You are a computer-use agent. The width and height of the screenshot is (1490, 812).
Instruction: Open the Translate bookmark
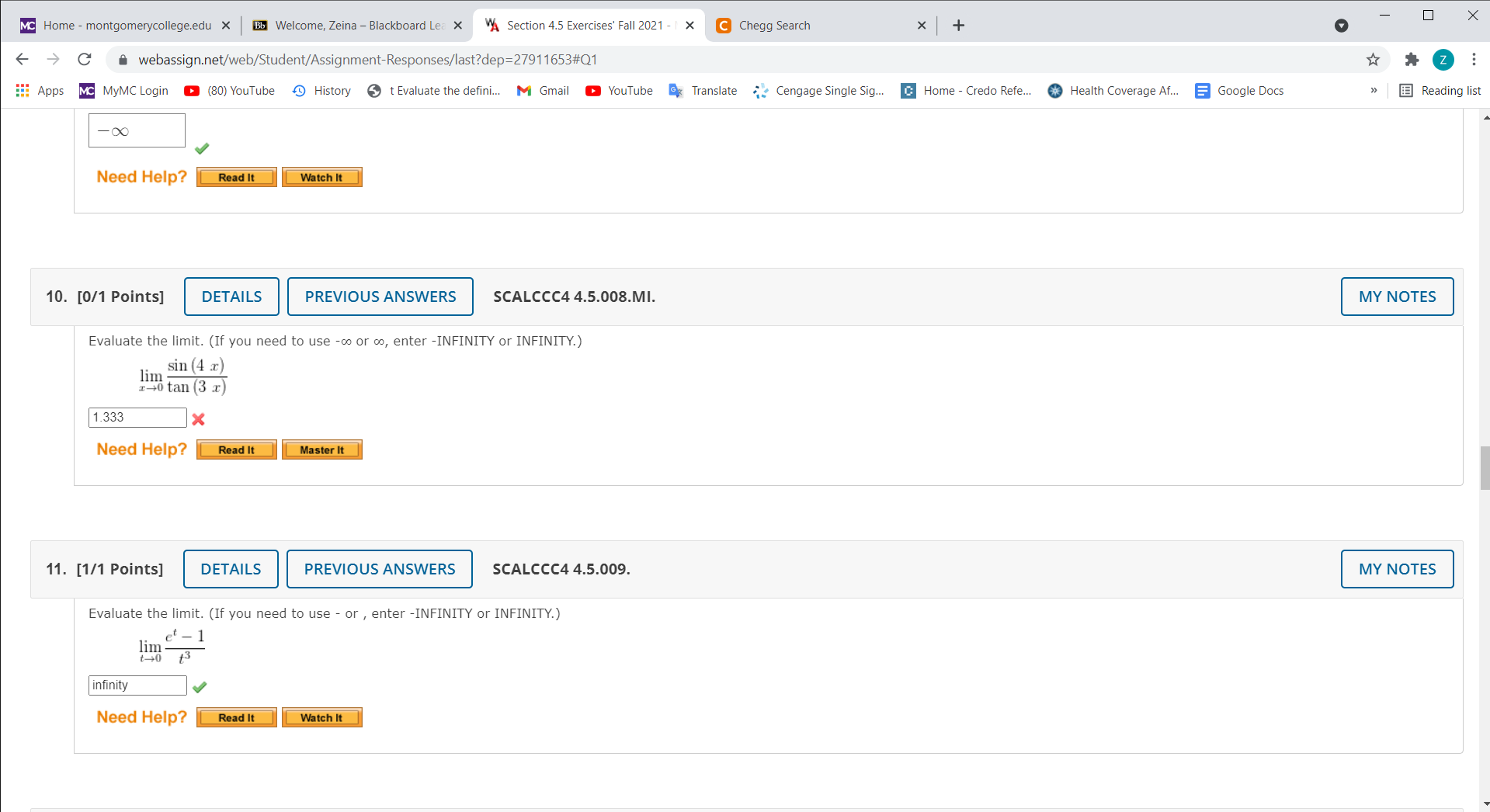pos(703,91)
